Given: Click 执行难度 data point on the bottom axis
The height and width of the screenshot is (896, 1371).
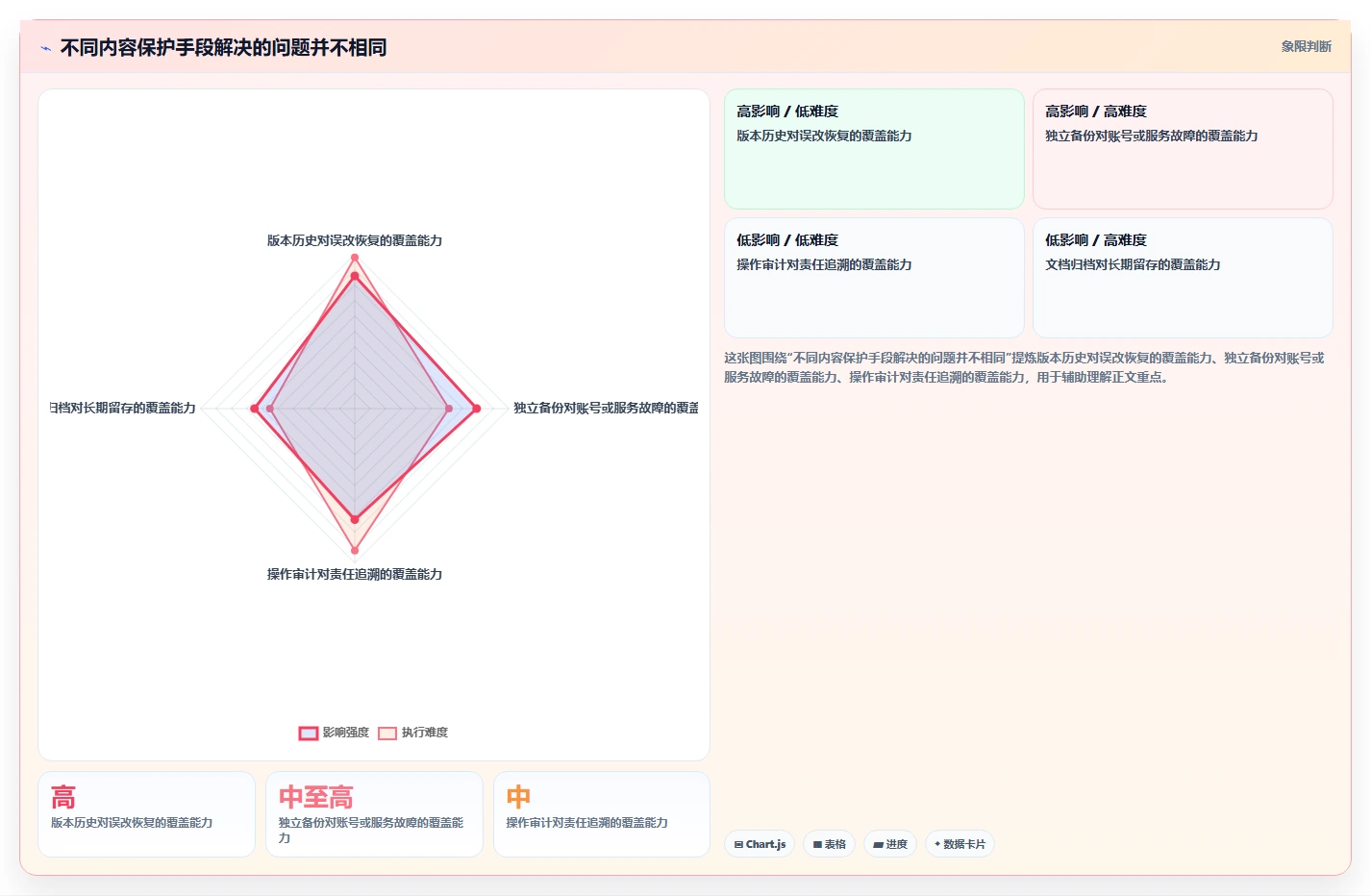Looking at the screenshot, I should pos(355,551).
